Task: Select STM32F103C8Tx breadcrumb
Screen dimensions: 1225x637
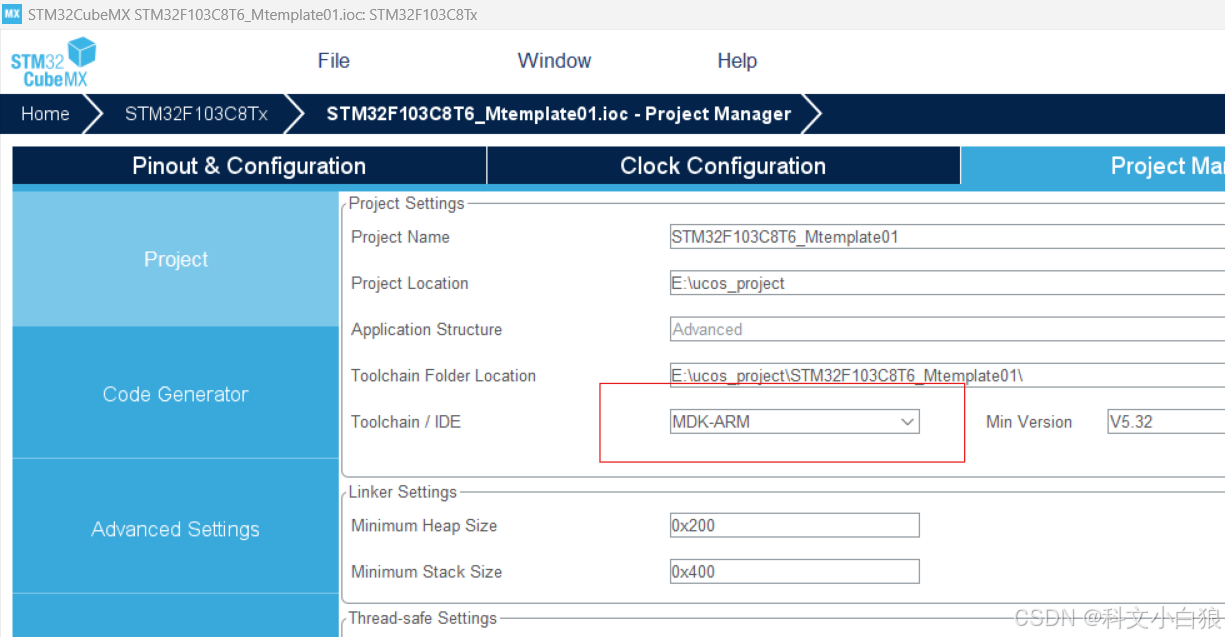Action: (196, 114)
